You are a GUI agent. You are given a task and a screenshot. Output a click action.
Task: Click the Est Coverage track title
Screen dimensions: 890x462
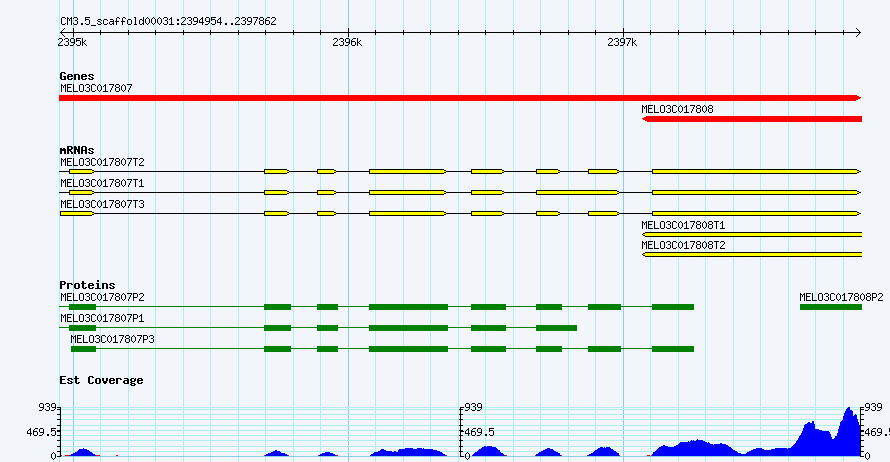(101, 380)
